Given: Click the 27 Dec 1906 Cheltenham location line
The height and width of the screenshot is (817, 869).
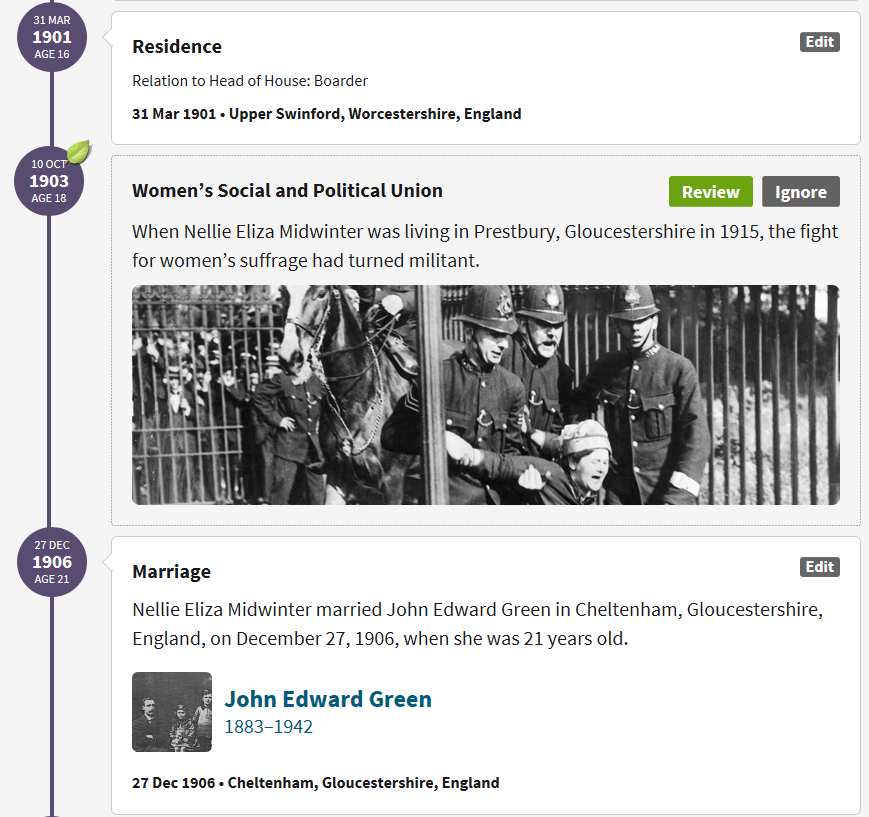Looking at the screenshot, I should [x=315, y=783].
